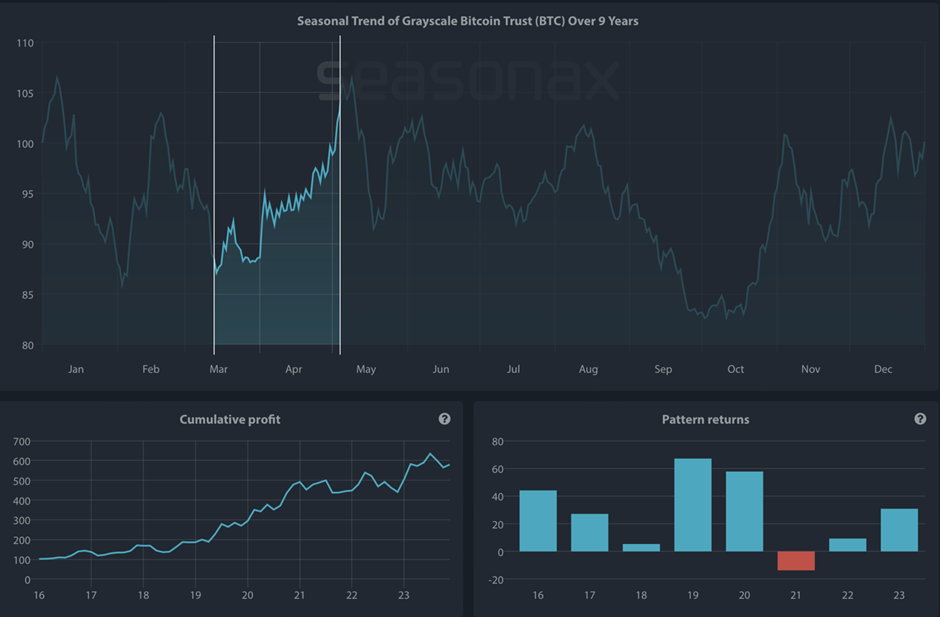Select the left white marker of the highlighted period
940x617 pixels.
(214, 195)
